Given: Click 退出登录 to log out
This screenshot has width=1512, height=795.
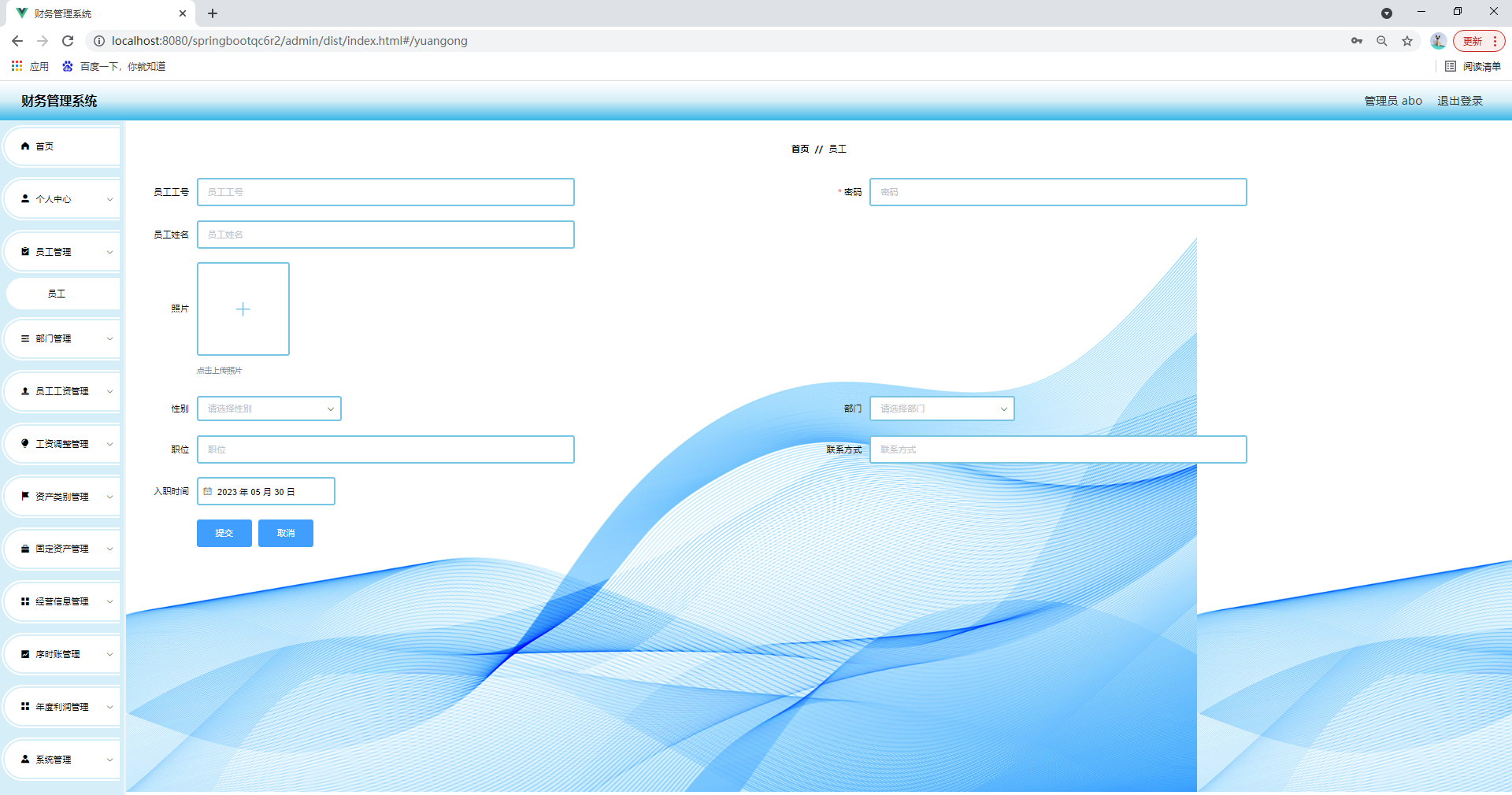Looking at the screenshot, I should tap(1459, 101).
